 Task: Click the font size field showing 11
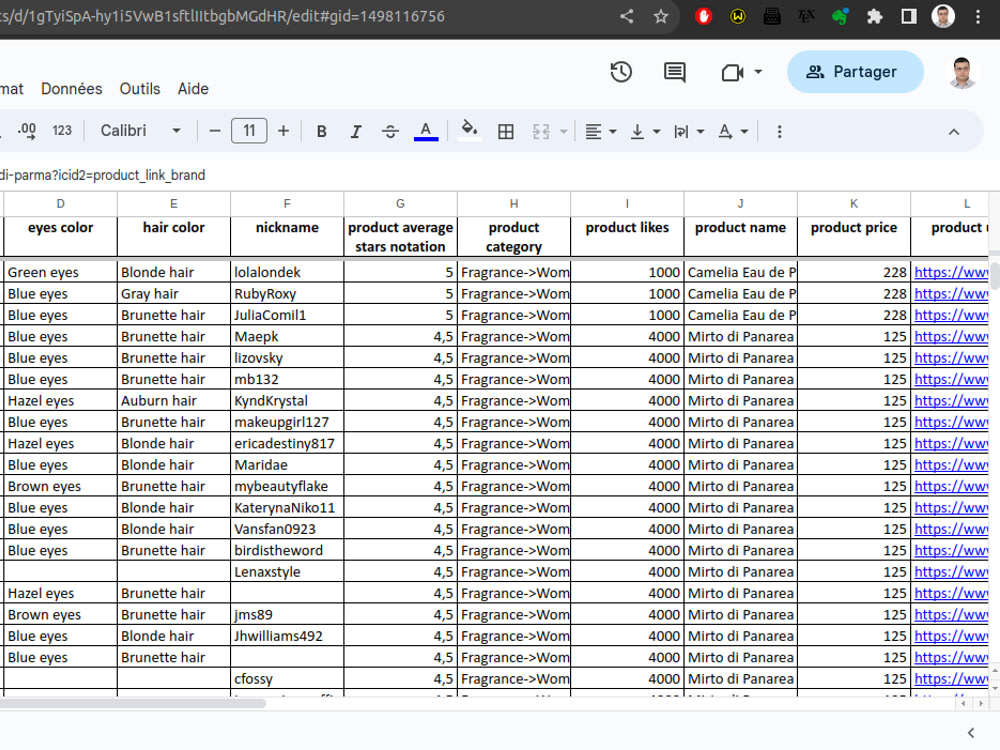[x=249, y=131]
